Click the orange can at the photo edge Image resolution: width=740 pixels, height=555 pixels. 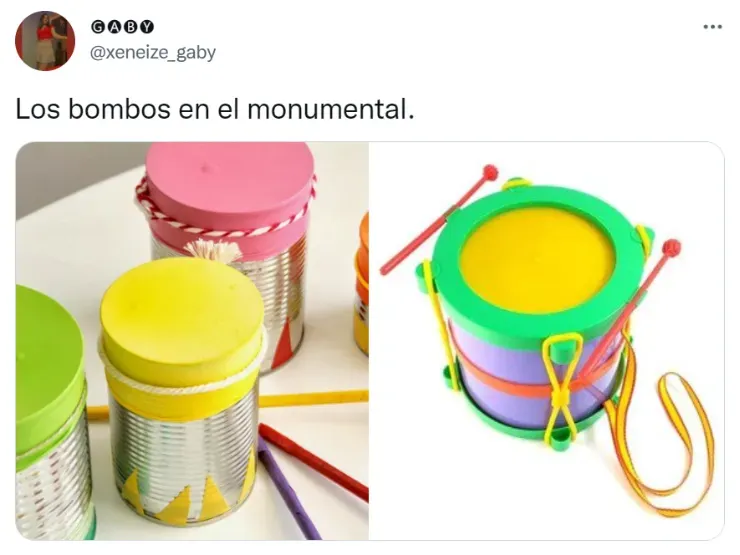362,283
